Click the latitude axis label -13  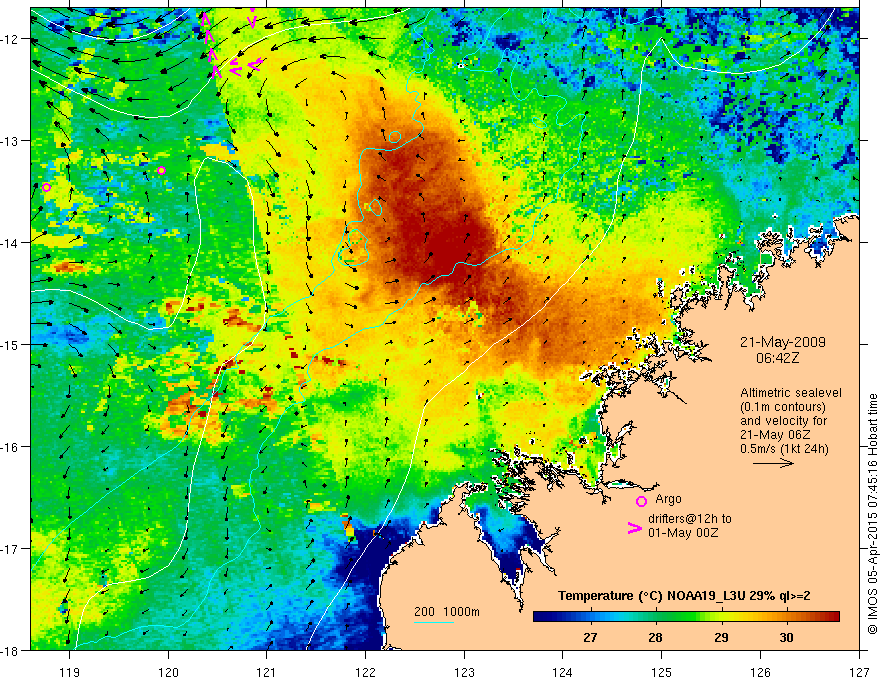11,141
